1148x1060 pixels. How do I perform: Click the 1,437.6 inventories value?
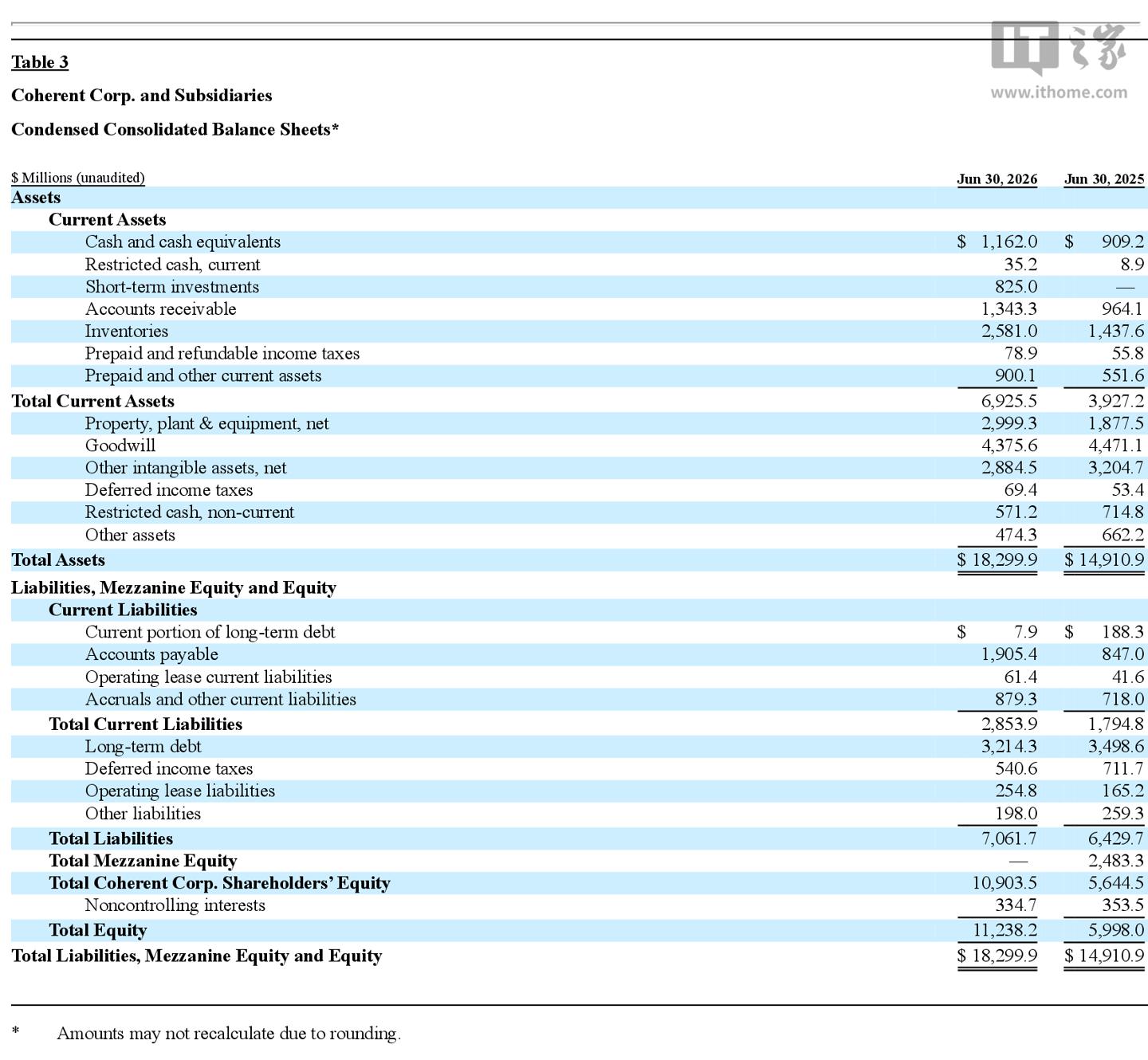tap(1116, 332)
